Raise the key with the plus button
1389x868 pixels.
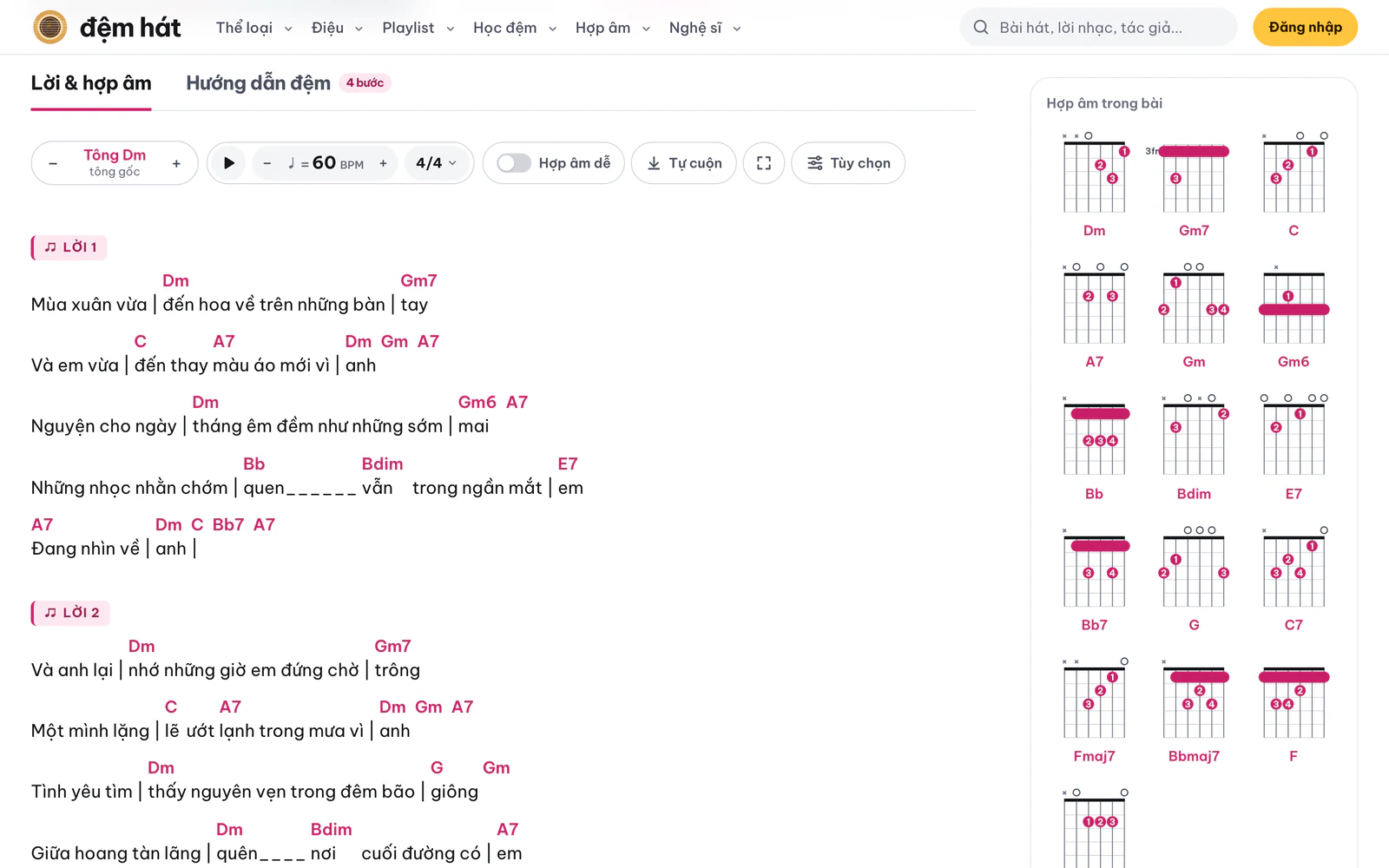[176, 163]
